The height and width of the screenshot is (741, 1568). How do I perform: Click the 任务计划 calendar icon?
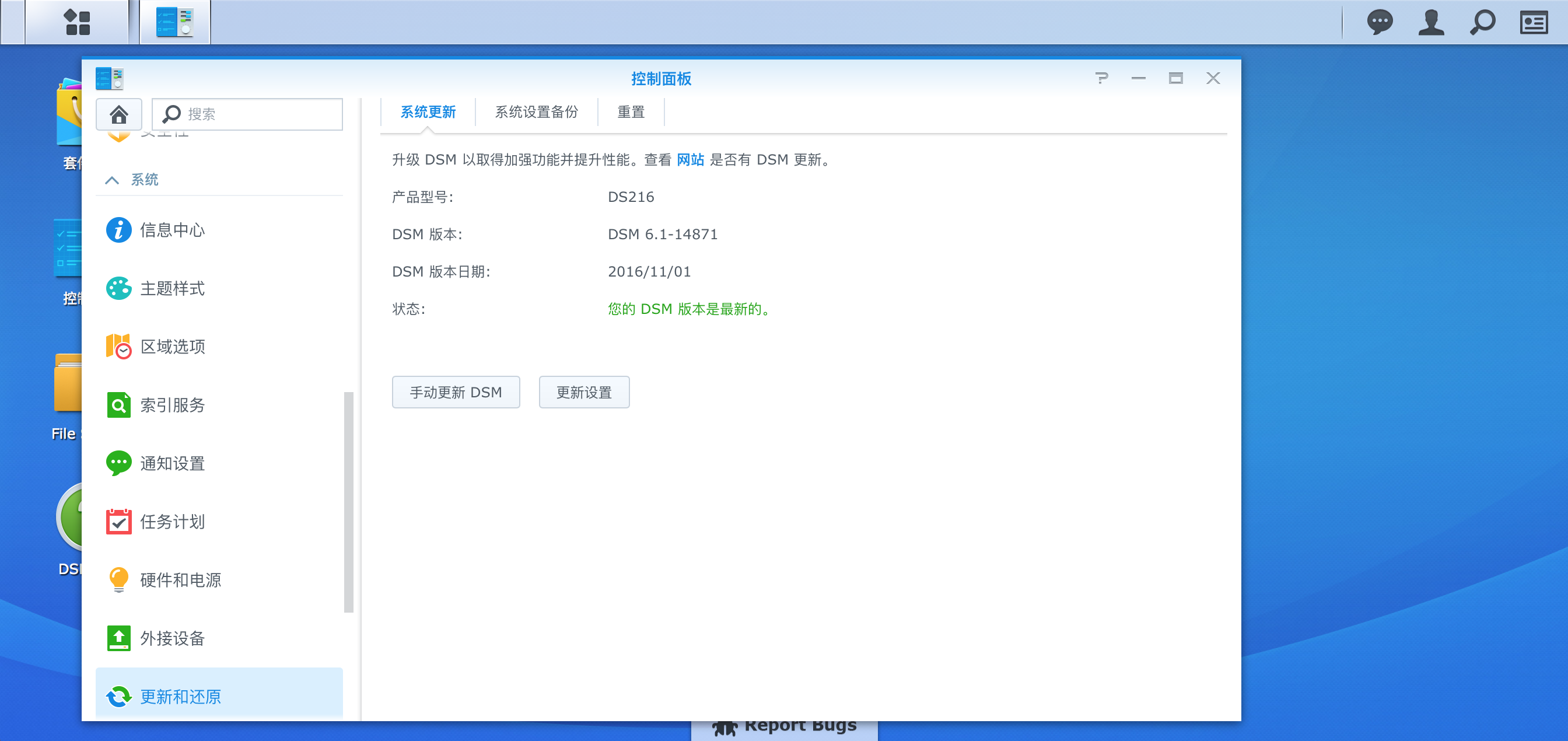tap(118, 521)
